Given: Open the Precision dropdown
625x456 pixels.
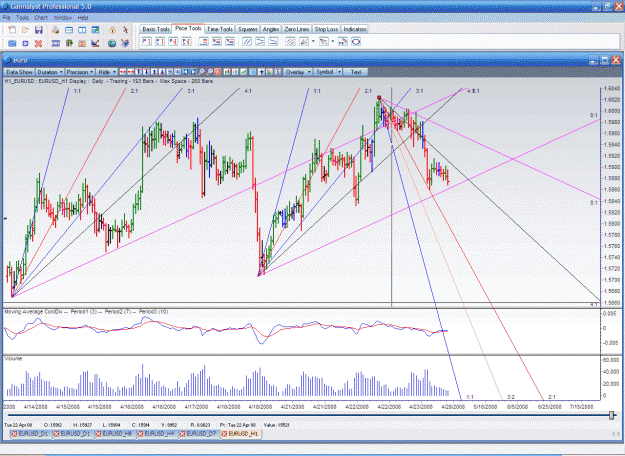Looking at the screenshot, I should click(80, 72).
